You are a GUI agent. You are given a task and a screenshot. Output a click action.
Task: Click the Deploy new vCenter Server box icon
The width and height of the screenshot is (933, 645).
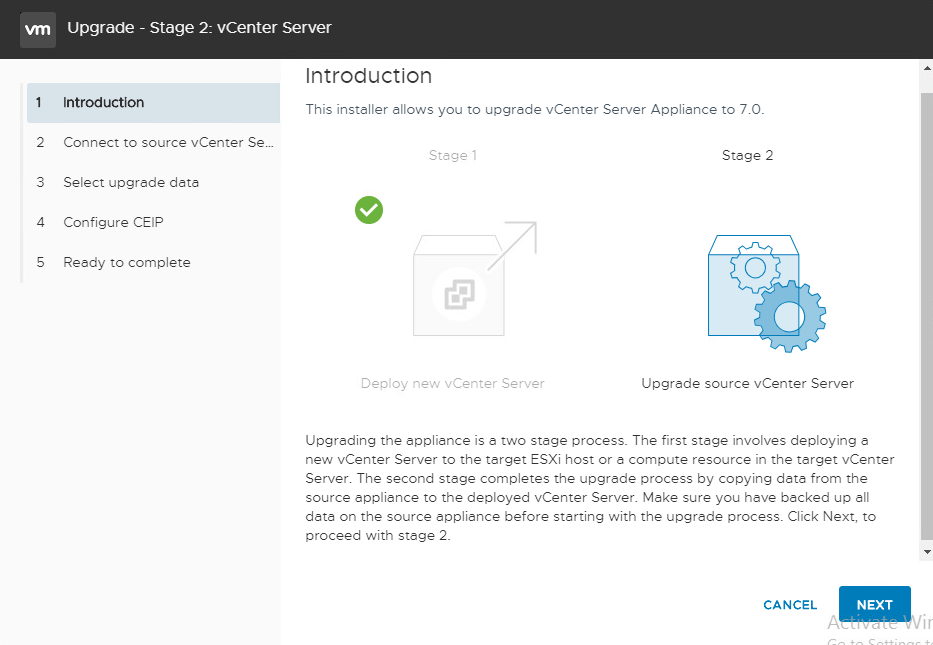pos(475,279)
